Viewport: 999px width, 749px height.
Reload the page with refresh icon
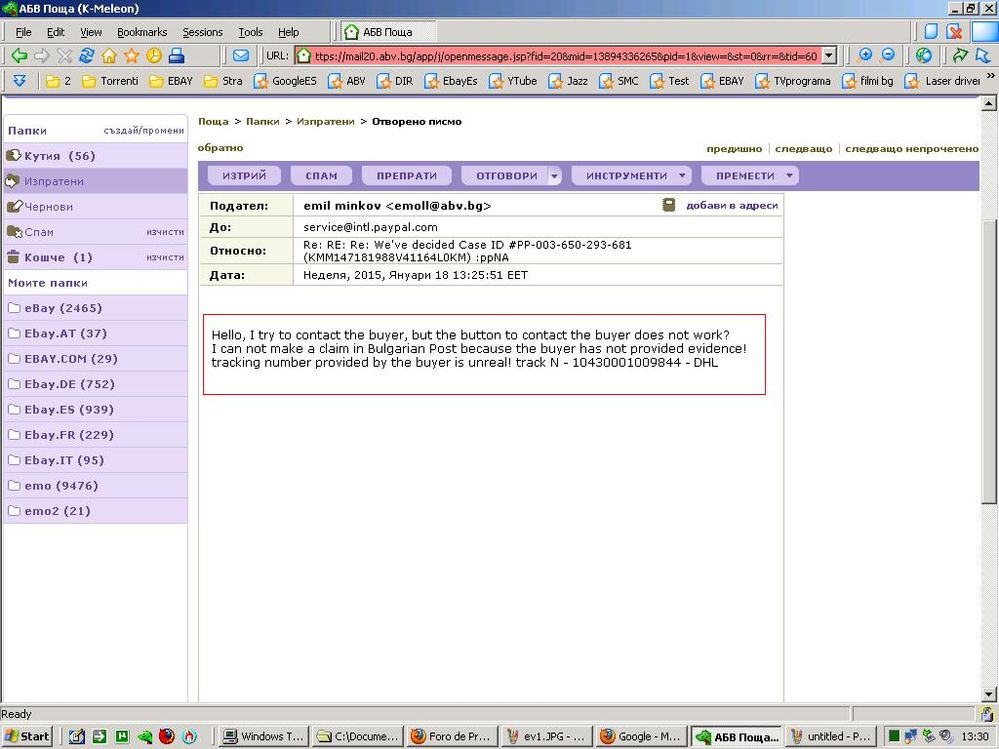(x=87, y=56)
